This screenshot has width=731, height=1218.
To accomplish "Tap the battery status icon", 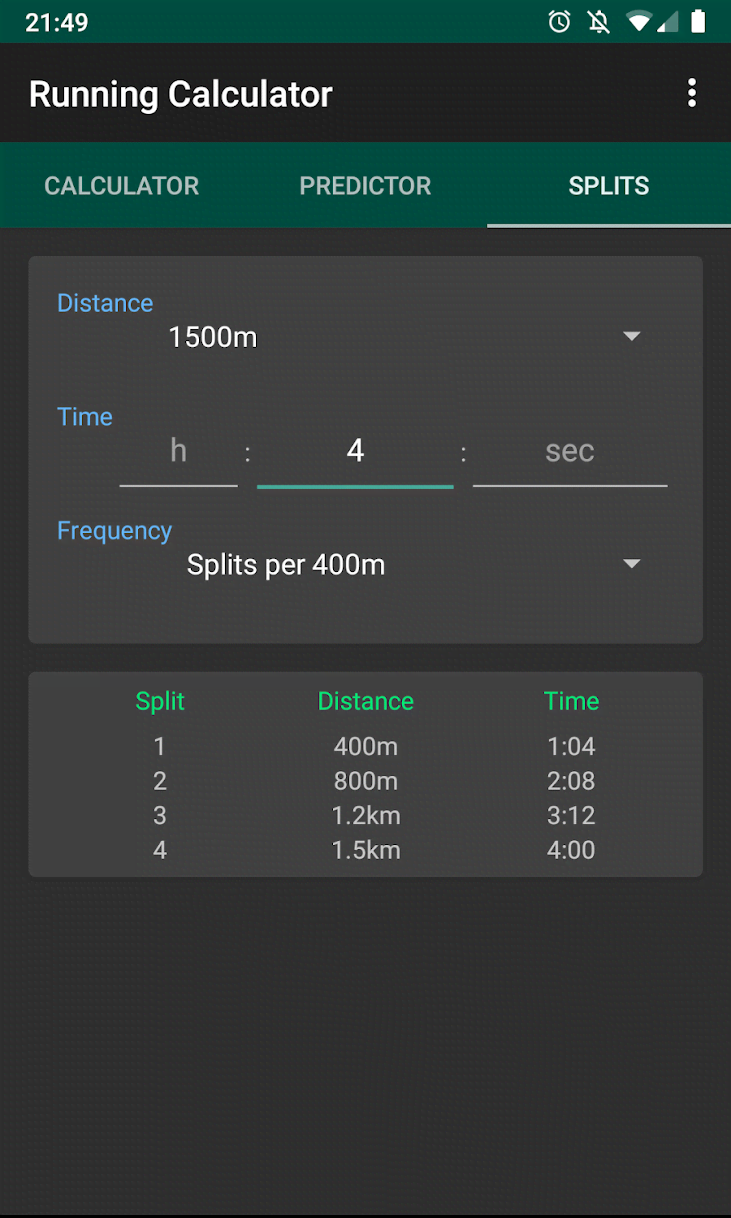I will click(699, 21).
